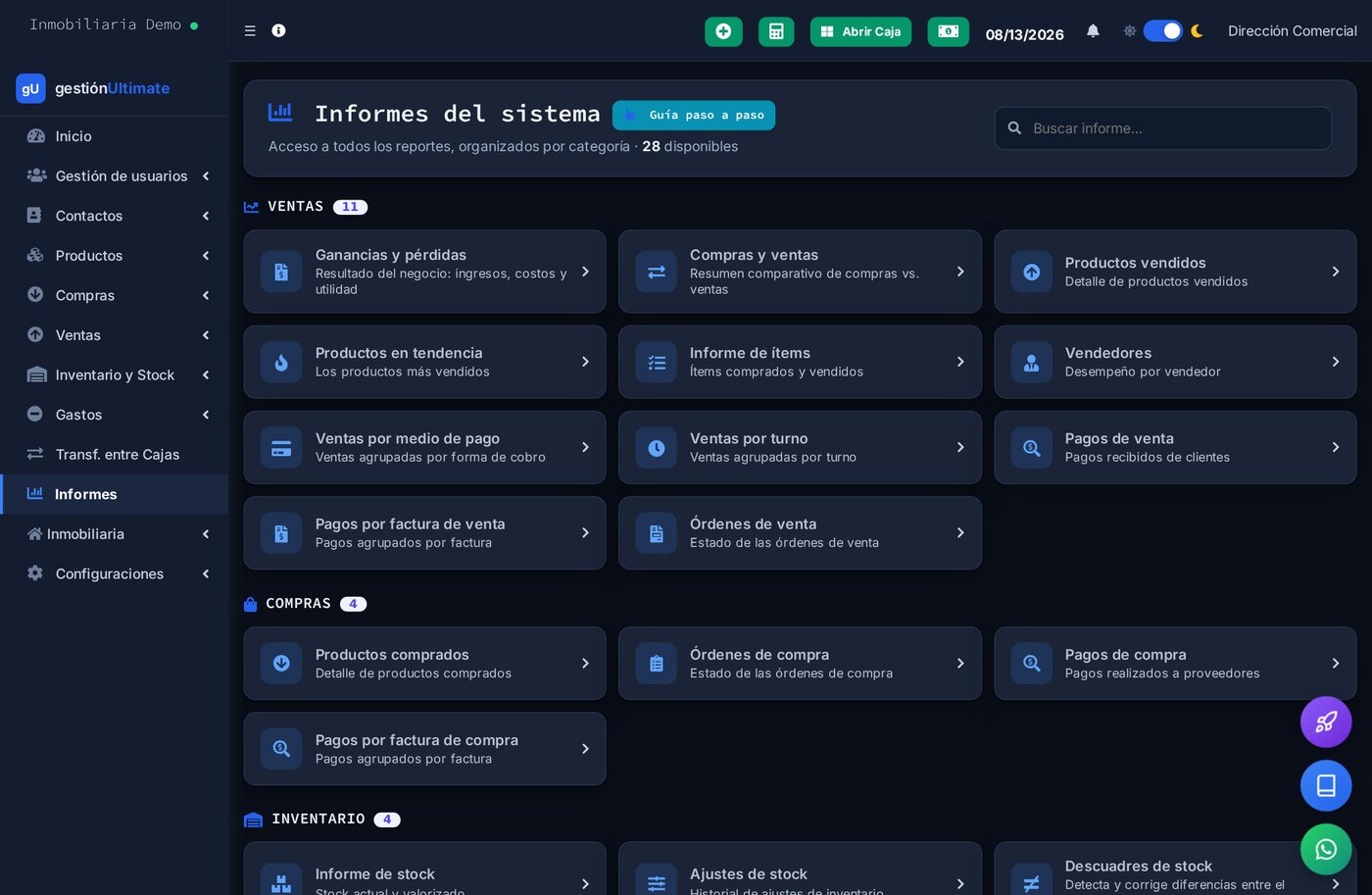Click the Abrir Caja button
Screen dimensions: 1372x895
pos(860,31)
